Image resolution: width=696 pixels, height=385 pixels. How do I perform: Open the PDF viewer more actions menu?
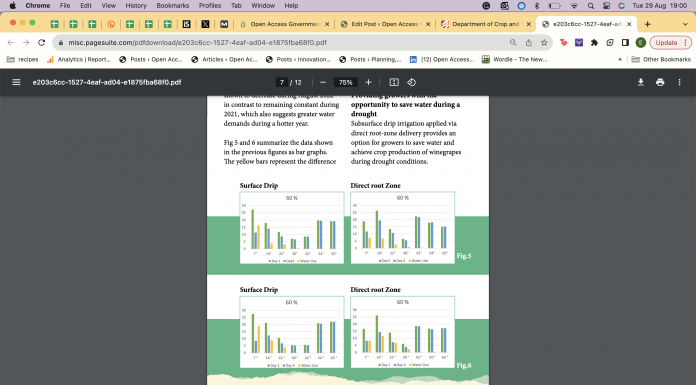pyautogui.click(x=679, y=82)
